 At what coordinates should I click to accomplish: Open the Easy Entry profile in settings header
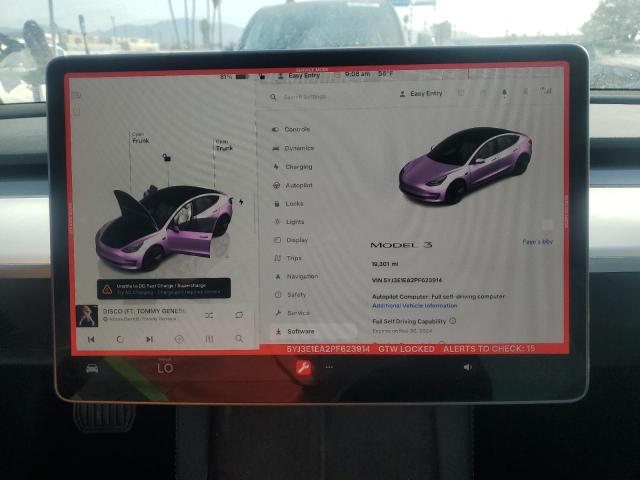[421, 93]
